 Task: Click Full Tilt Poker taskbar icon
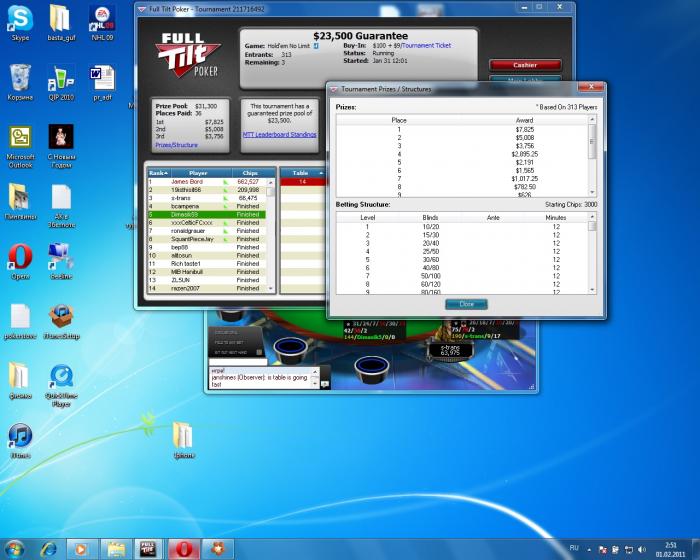point(146,547)
